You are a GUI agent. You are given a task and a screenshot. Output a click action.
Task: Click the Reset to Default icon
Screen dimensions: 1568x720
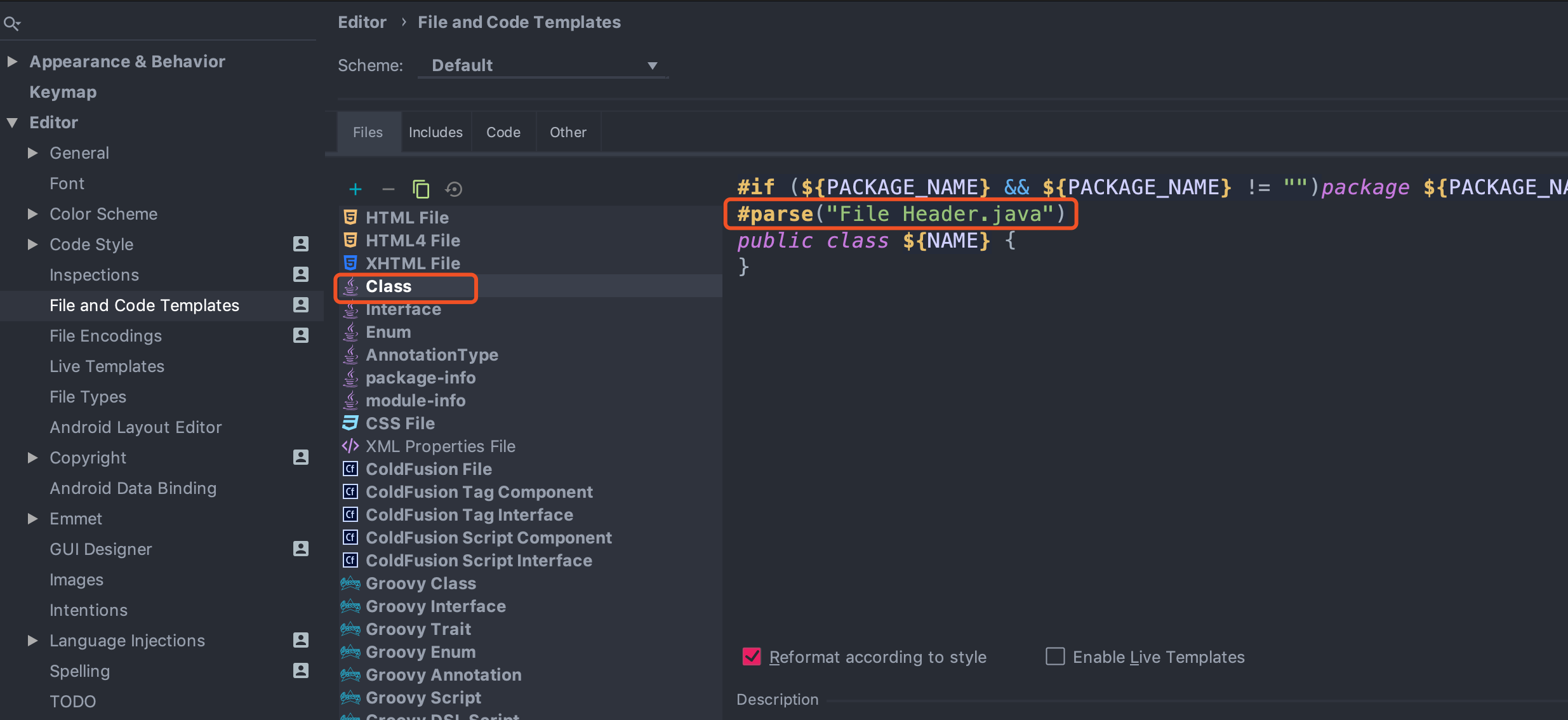[454, 189]
